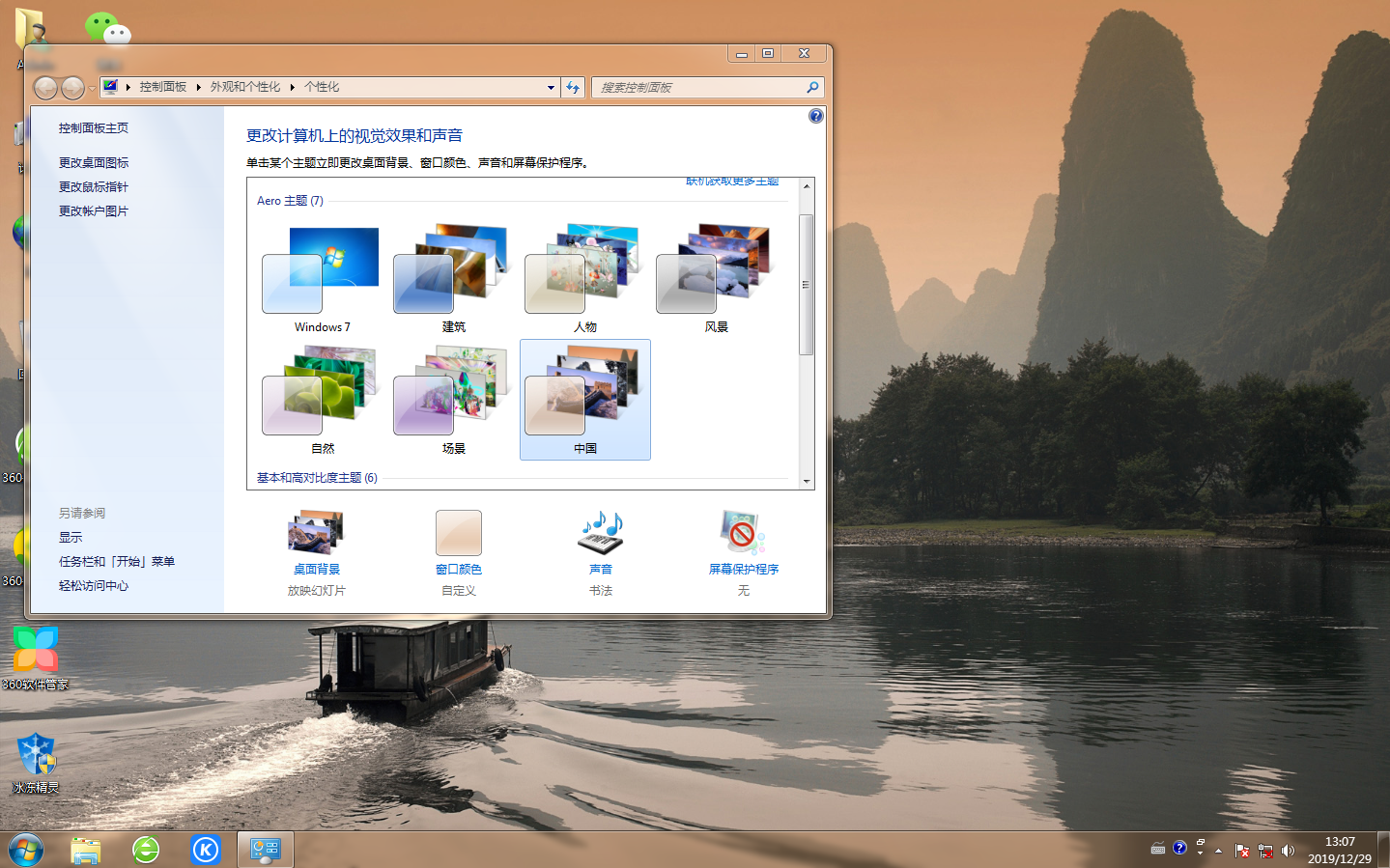Click the 窗口颜色 color swatch
1390x868 pixels.
tap(458, 532)
